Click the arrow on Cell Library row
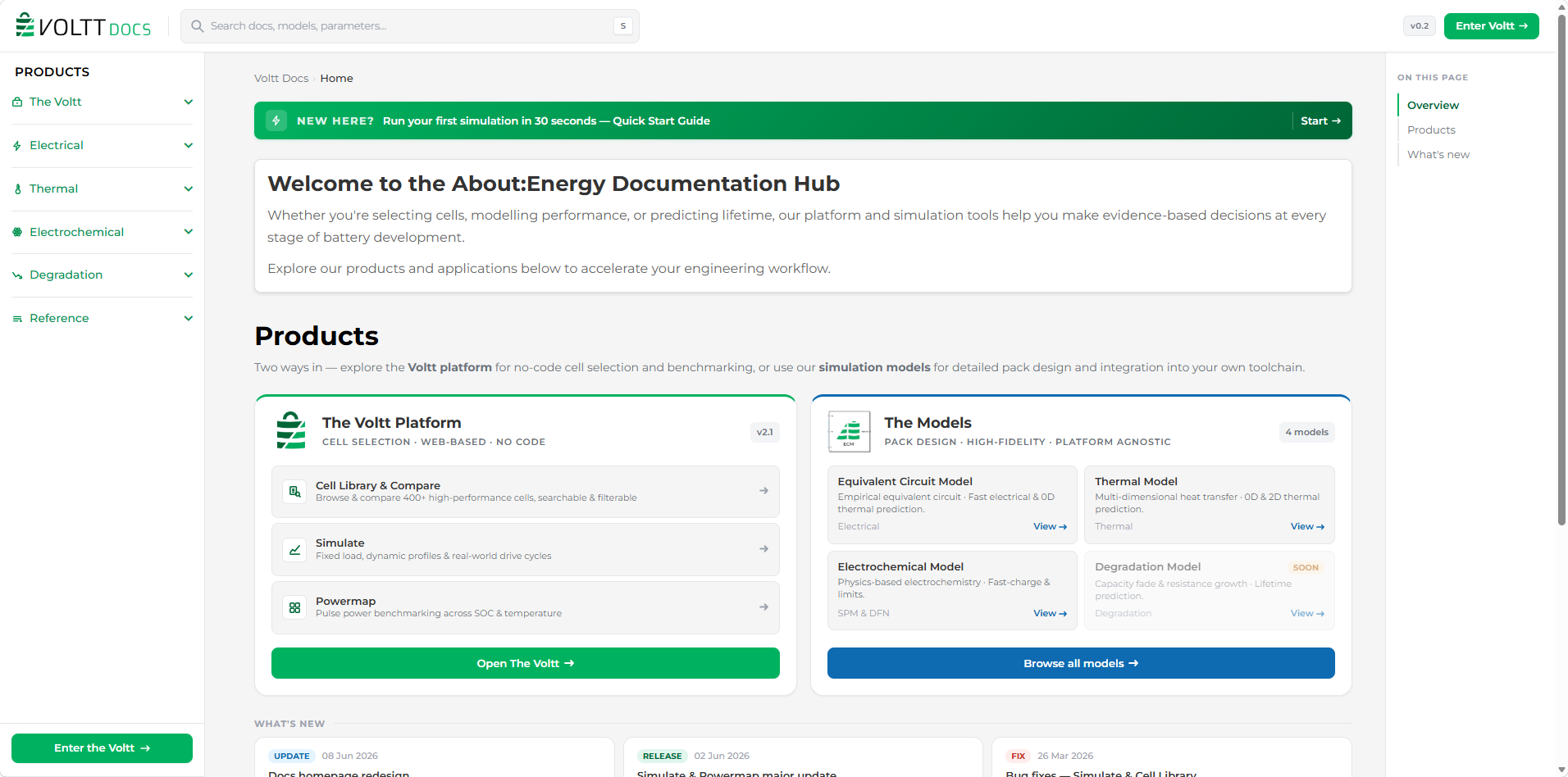1568x777 pixels. (763, 491)
